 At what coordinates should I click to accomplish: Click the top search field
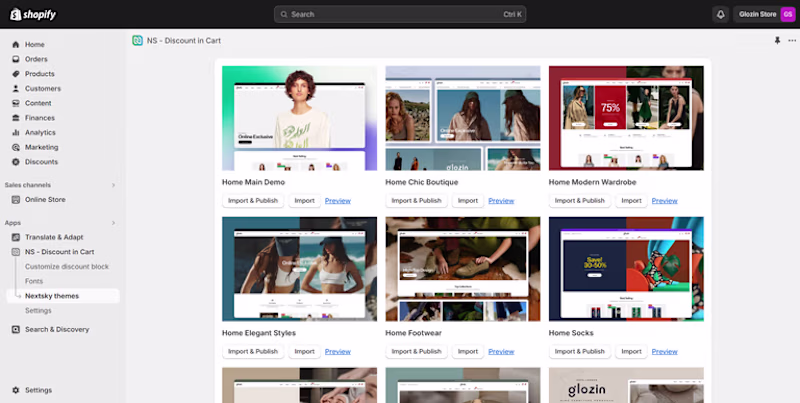[400, 14]
